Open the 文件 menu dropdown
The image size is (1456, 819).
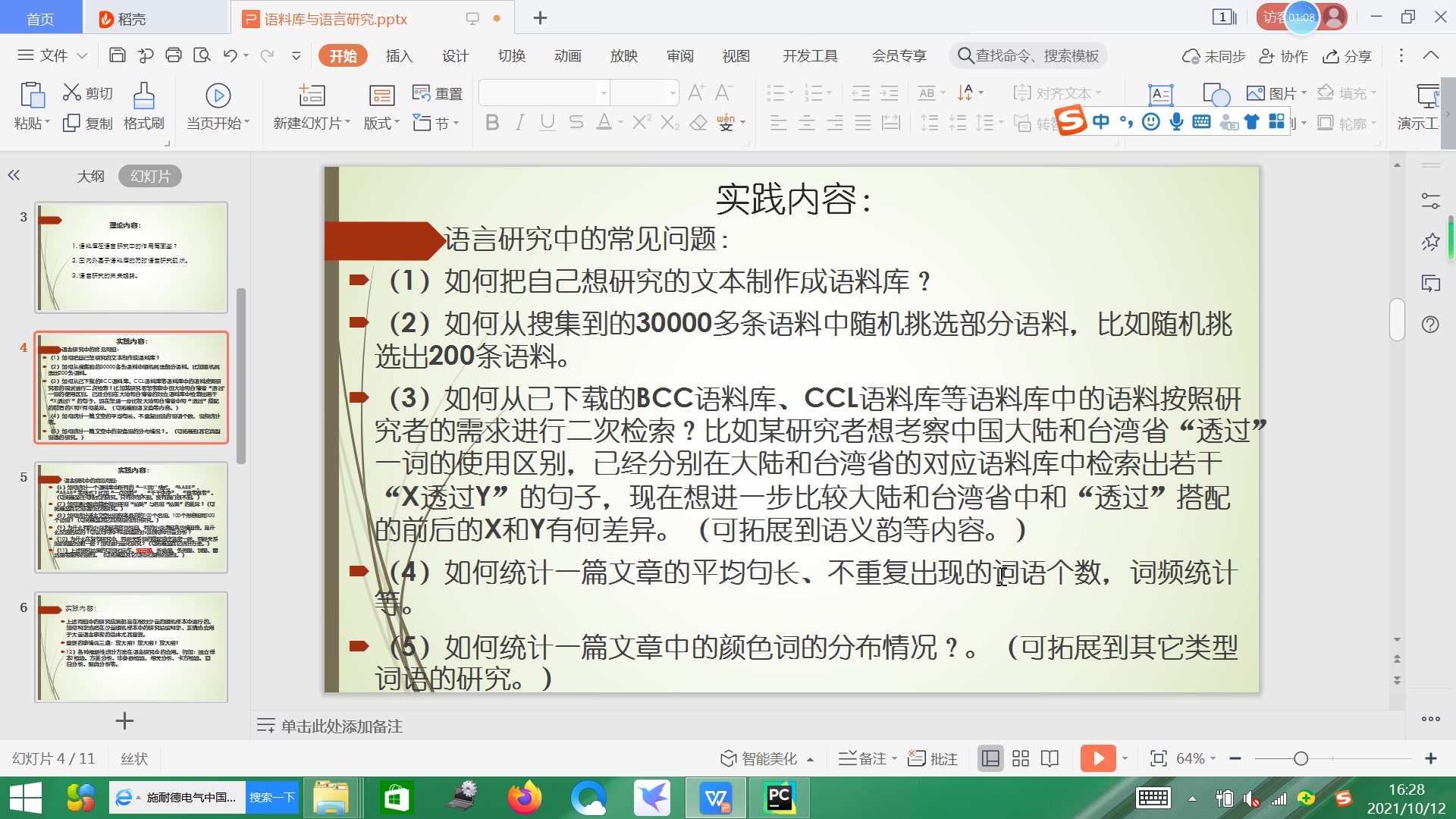coord(52,55)
